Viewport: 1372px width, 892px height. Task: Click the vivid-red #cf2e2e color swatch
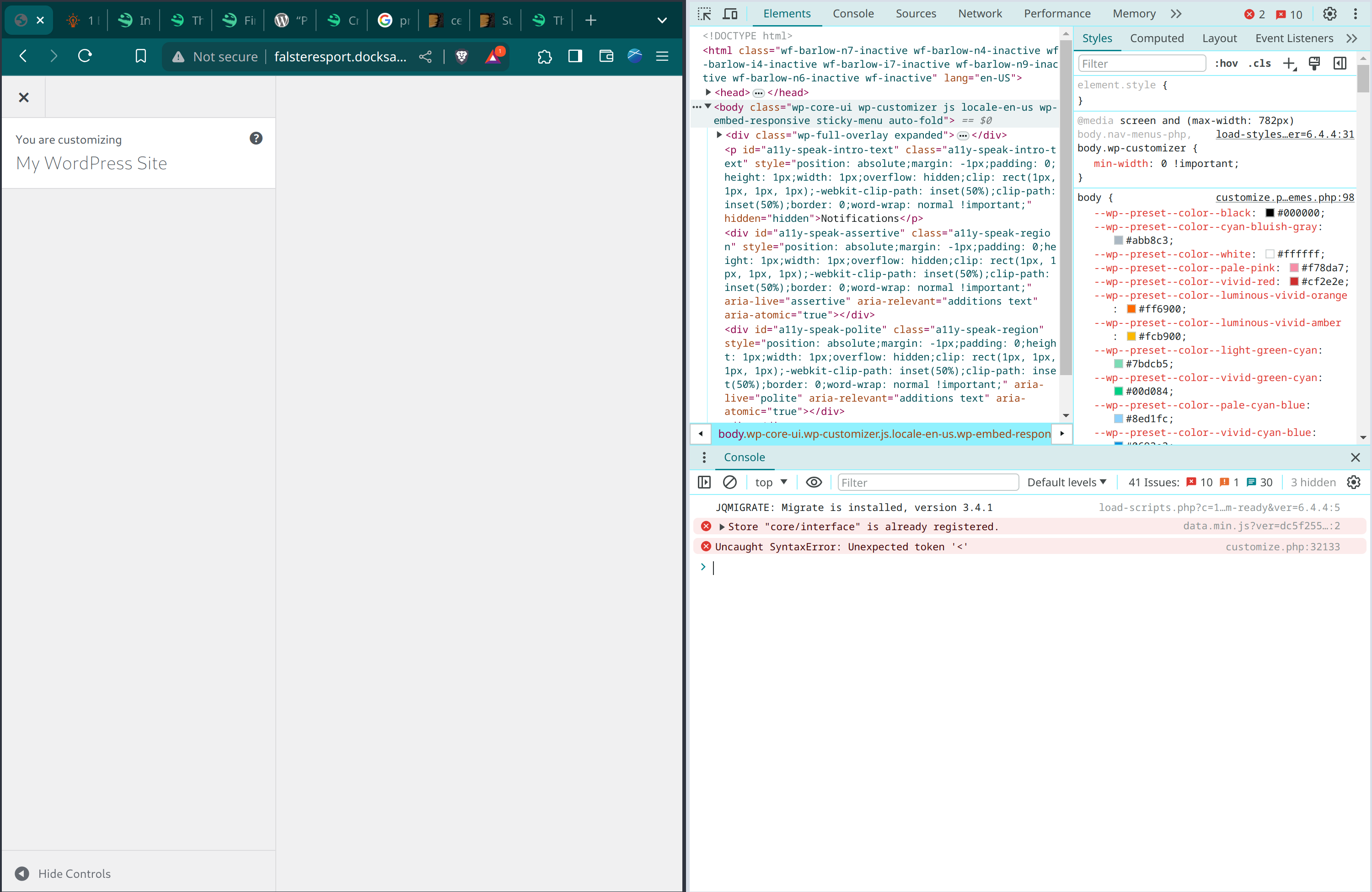coord(1294,282)
